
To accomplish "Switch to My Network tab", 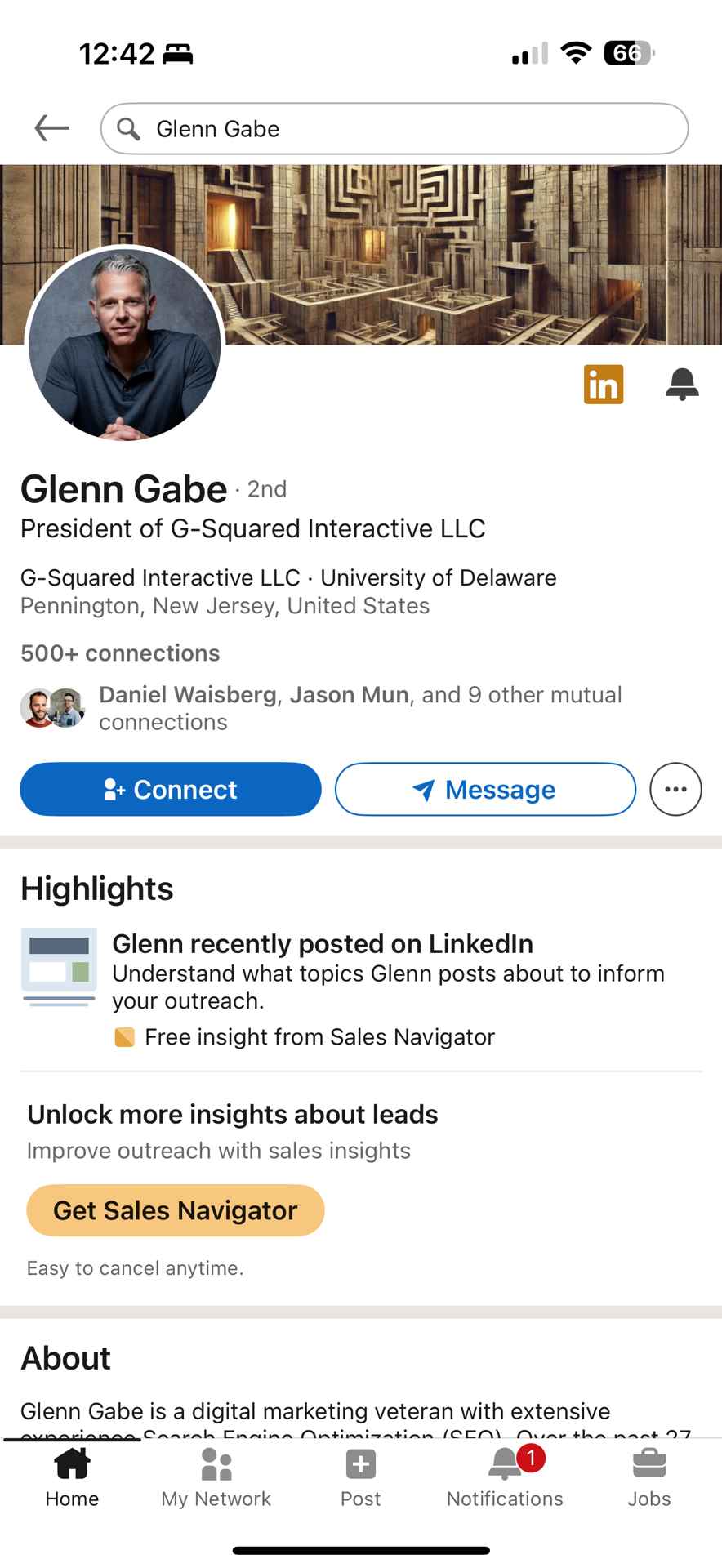I will tap(216, 1478).
